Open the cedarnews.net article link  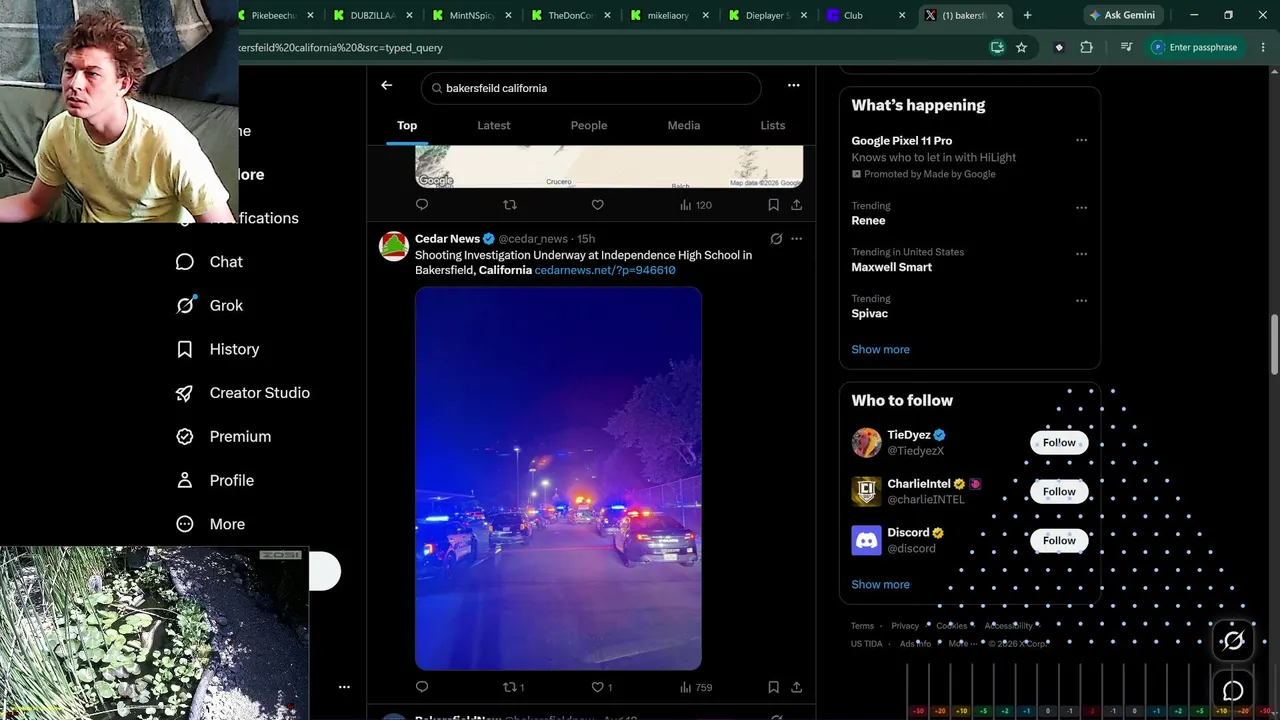pos(605,270)
